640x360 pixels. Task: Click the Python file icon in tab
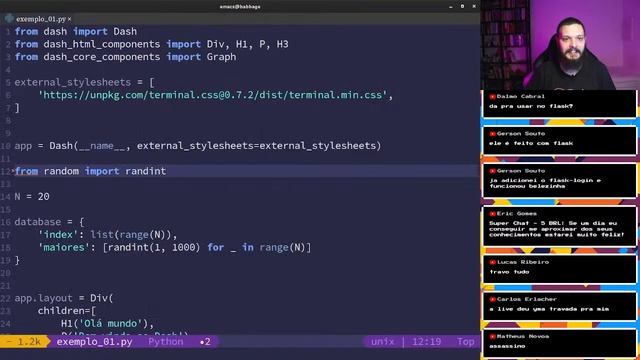9,19
